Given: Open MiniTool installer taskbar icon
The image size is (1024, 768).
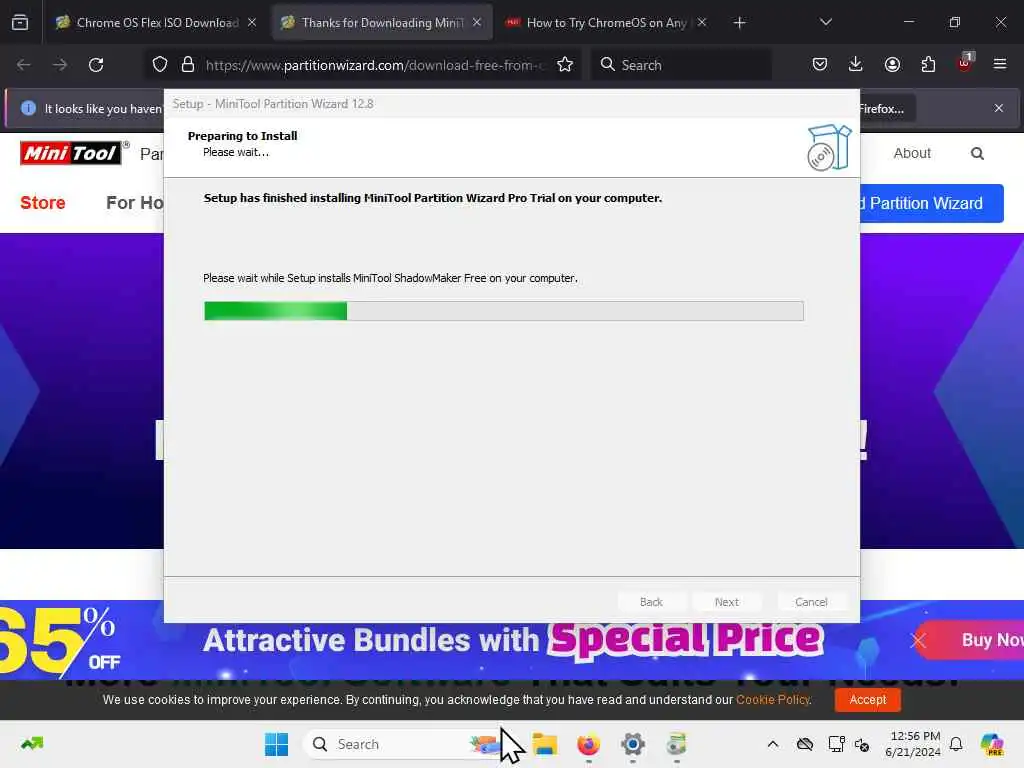Looking at the screenshot, I should click(x=677, y=744).
